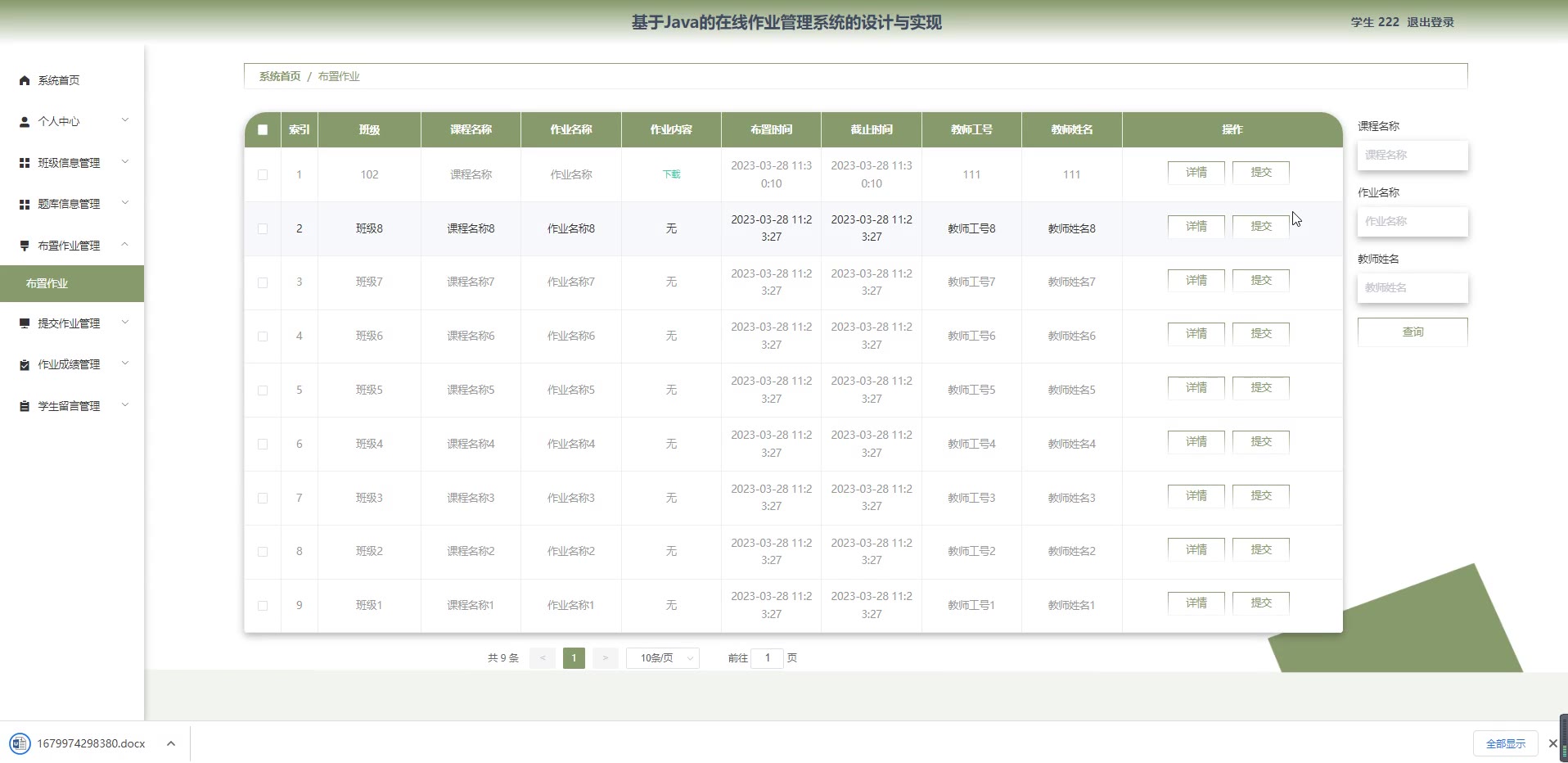Viewport: 1568px width, 763px height.
Task: Click the 查询 search button
Action: 1413,332
